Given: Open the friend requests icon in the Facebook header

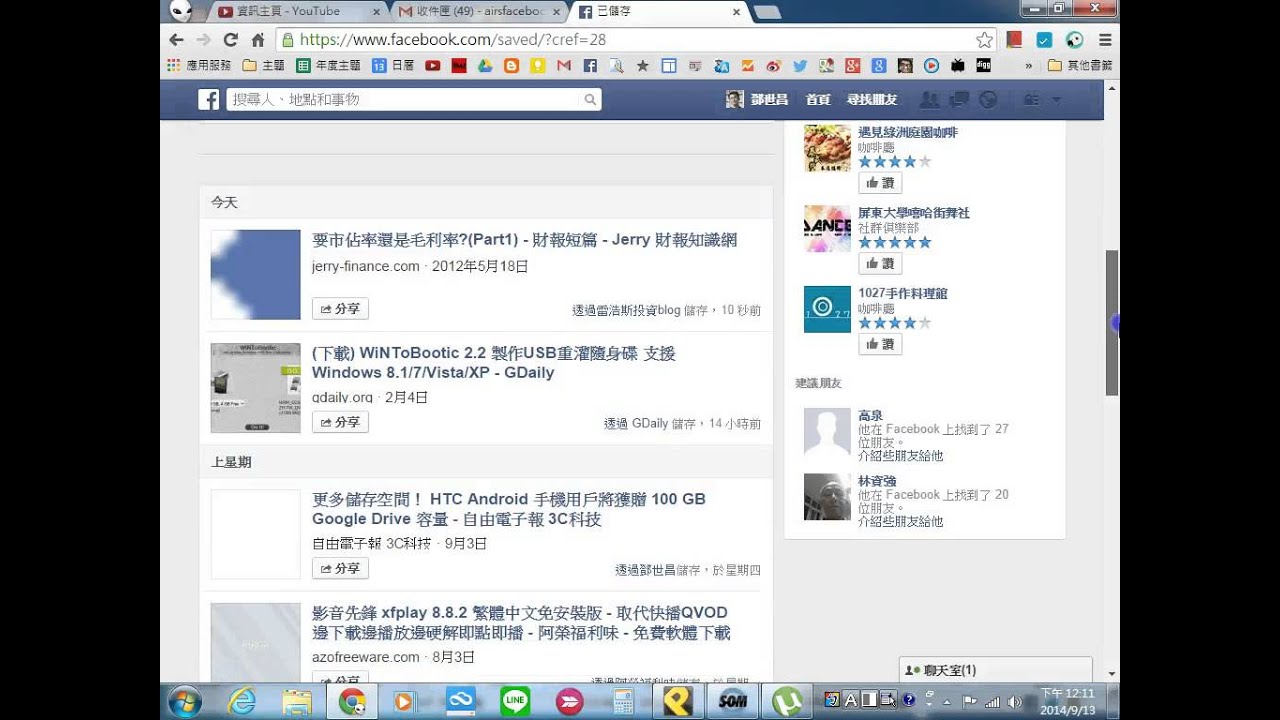Looking at the screenshot, I should (x=929, y=100).
